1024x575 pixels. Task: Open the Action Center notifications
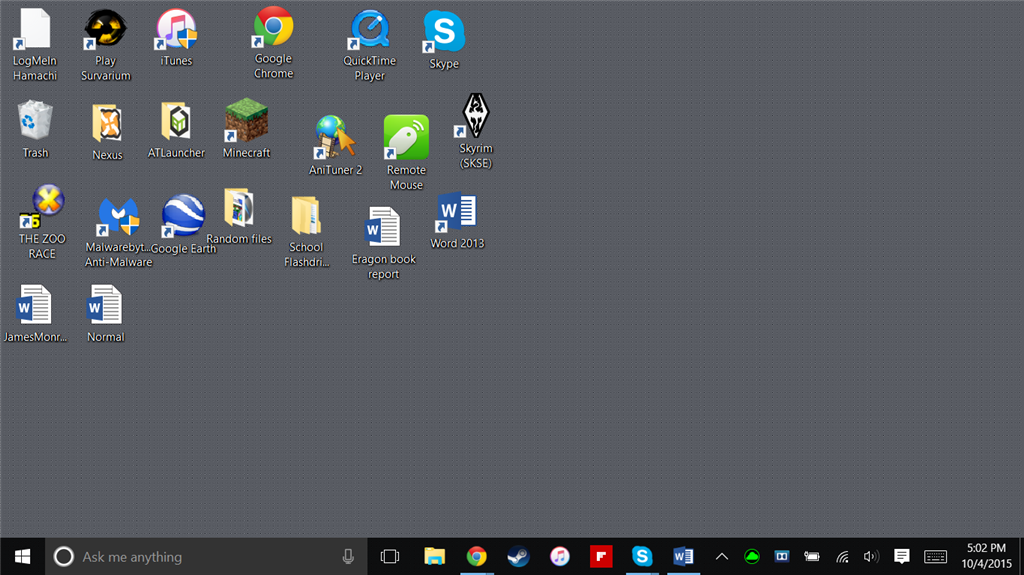[x=902, y=557]
